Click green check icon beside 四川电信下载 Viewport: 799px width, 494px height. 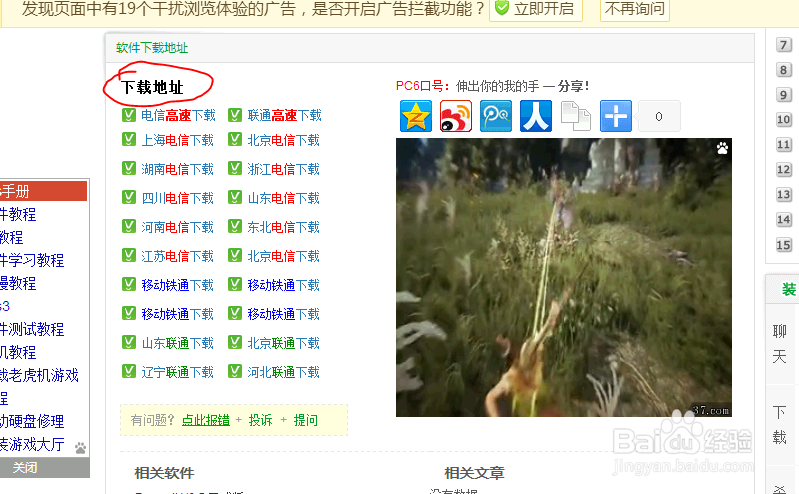129,197
